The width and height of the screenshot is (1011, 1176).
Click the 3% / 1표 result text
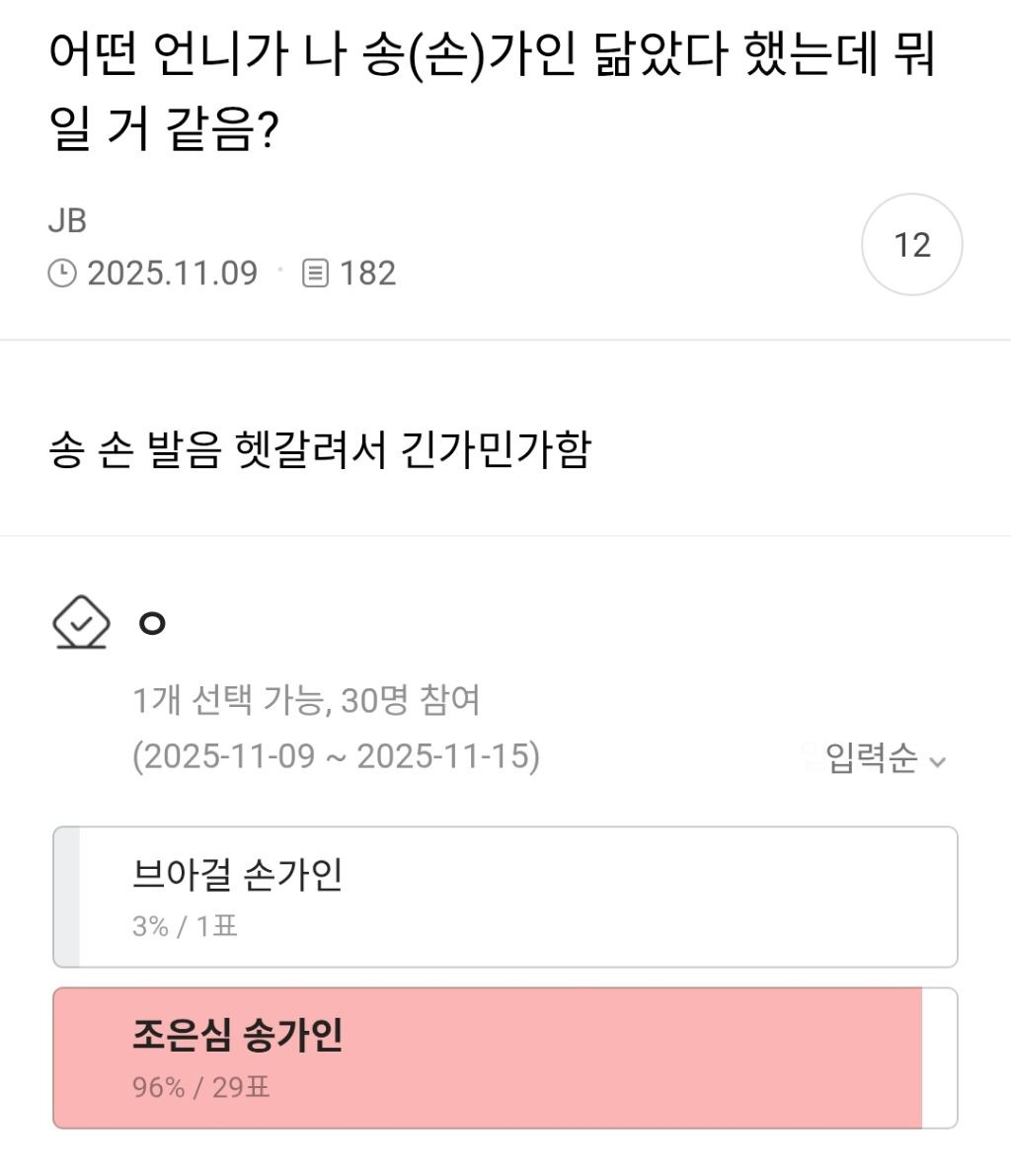[185, 926]
